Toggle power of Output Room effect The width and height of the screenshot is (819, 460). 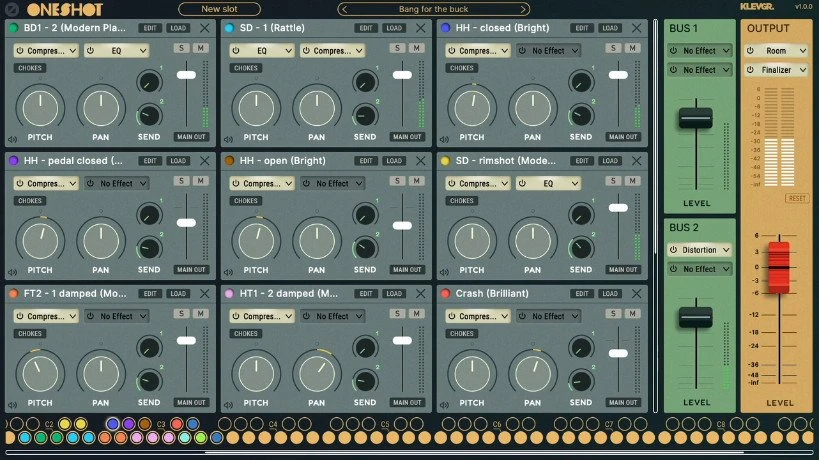[751, 51]
